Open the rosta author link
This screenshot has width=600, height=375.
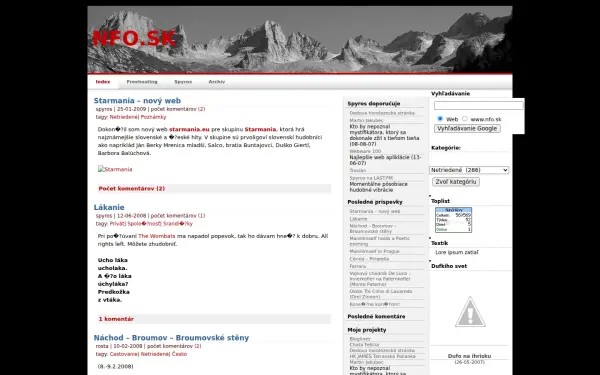click(x=102, y=346)
